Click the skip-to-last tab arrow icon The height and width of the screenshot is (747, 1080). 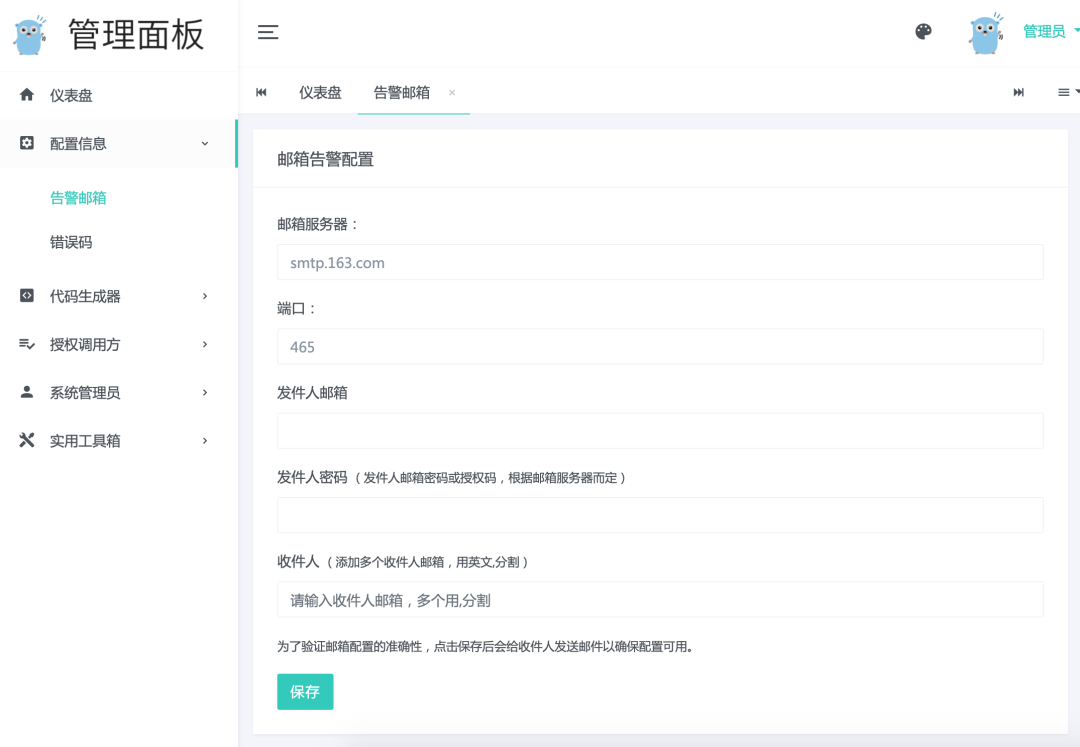(x=1018, y=92)
